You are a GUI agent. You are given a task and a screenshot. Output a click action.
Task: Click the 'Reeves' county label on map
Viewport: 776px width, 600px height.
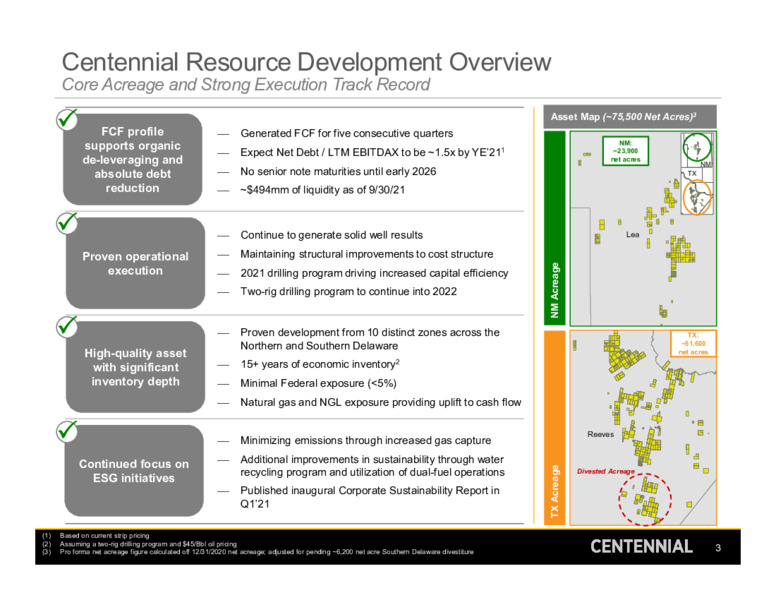click(600, 434)
